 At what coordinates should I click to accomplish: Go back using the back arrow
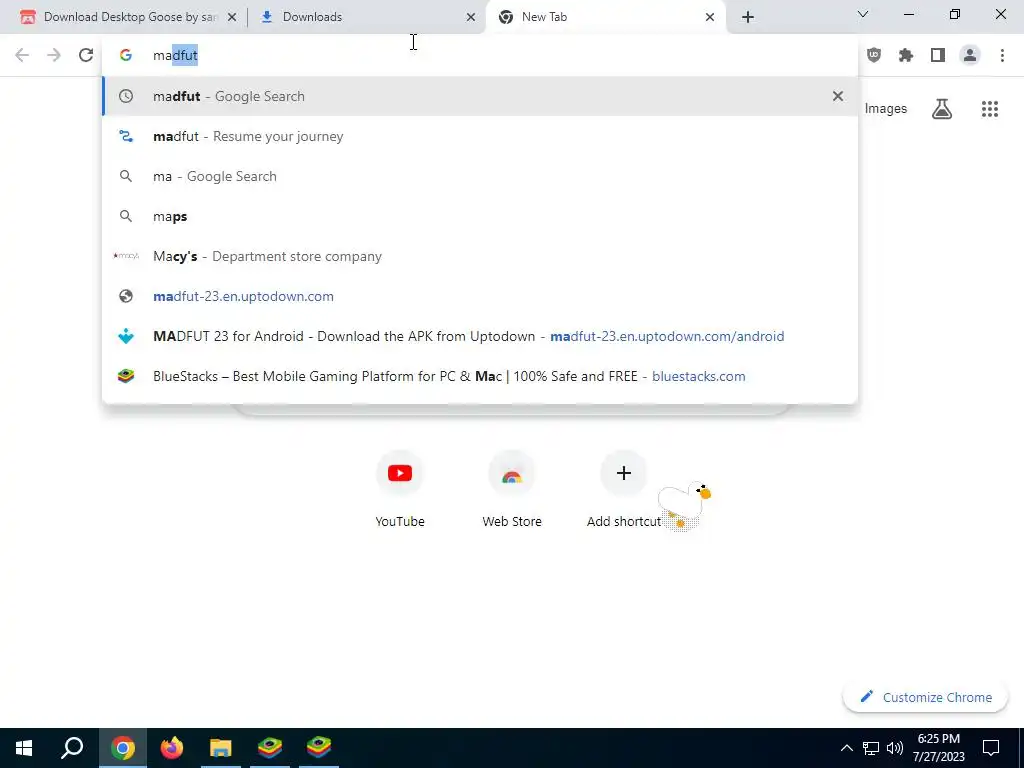click(x=22, y=56)
